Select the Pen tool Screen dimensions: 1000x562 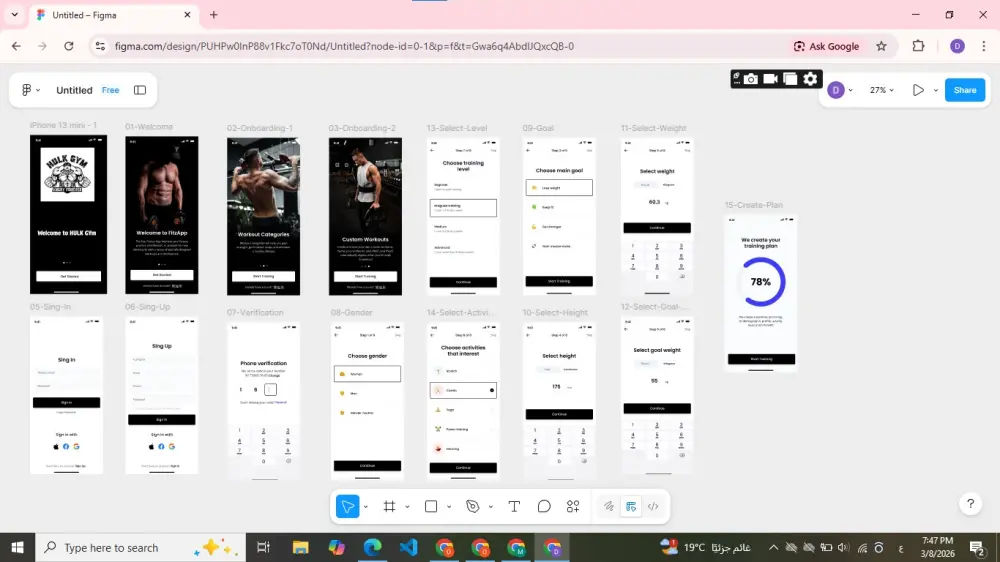(473, 507)
